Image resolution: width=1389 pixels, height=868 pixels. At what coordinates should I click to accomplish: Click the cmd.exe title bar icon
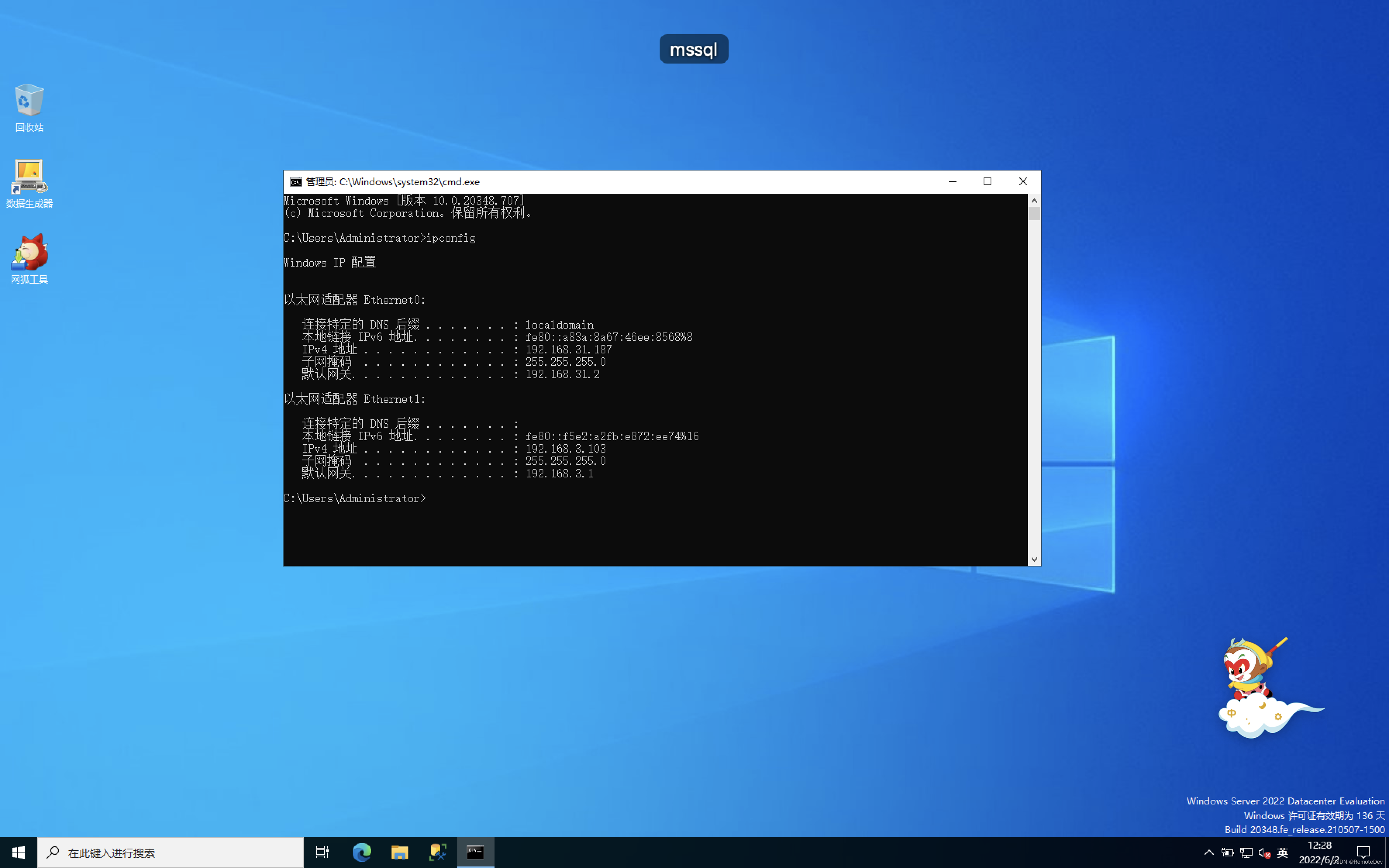296,182
